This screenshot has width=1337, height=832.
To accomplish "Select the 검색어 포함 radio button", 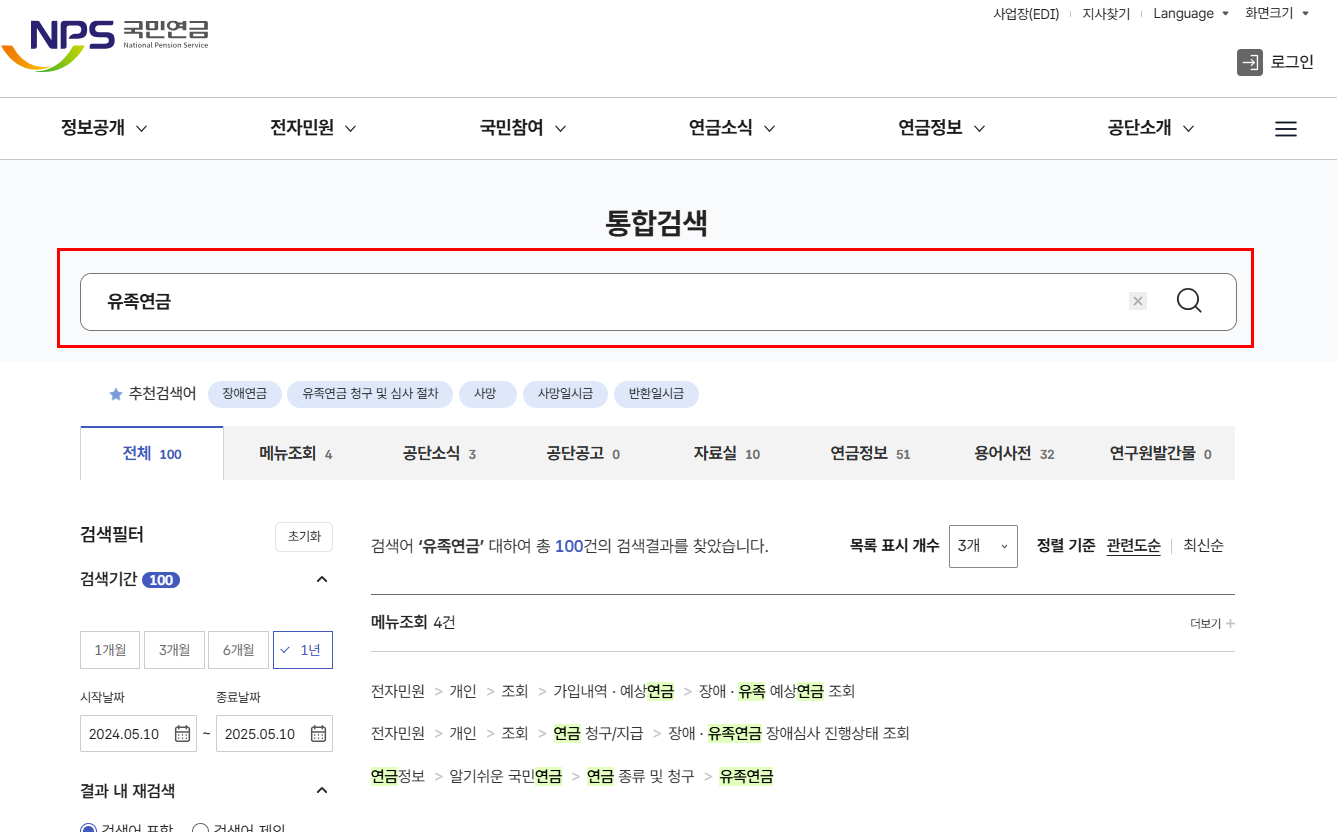I will 87,826.
